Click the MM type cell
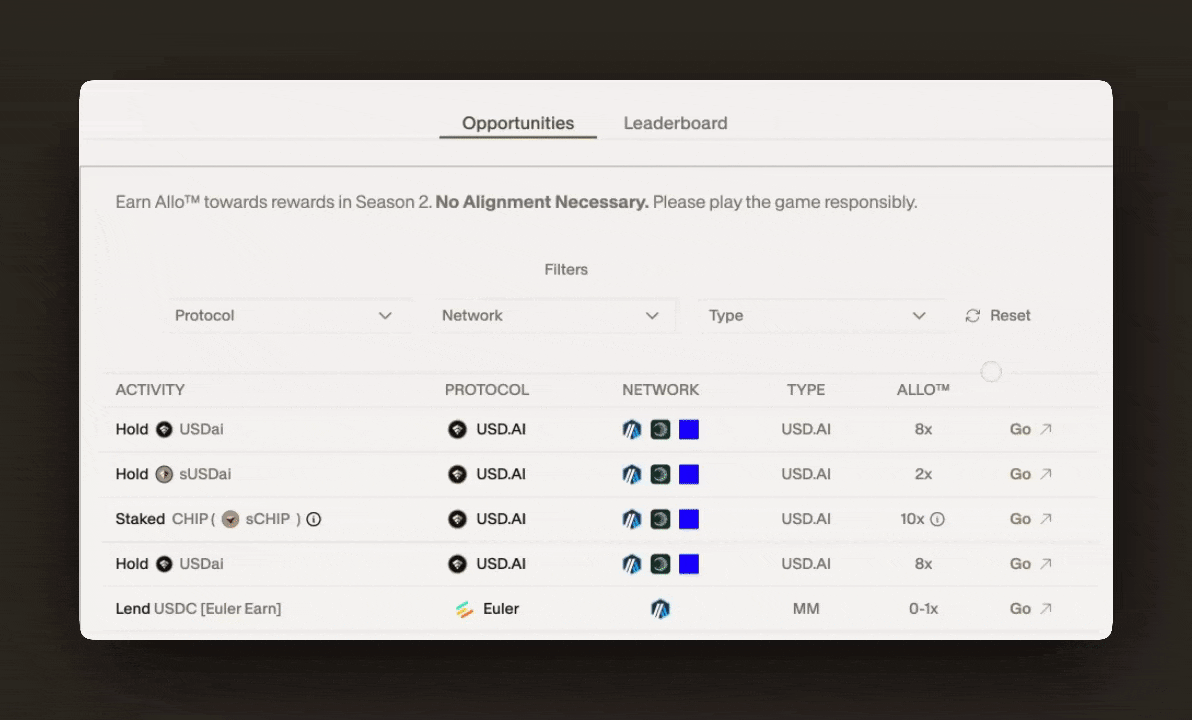Viewport: 1192px width, 720px height. tap(806, 609)
